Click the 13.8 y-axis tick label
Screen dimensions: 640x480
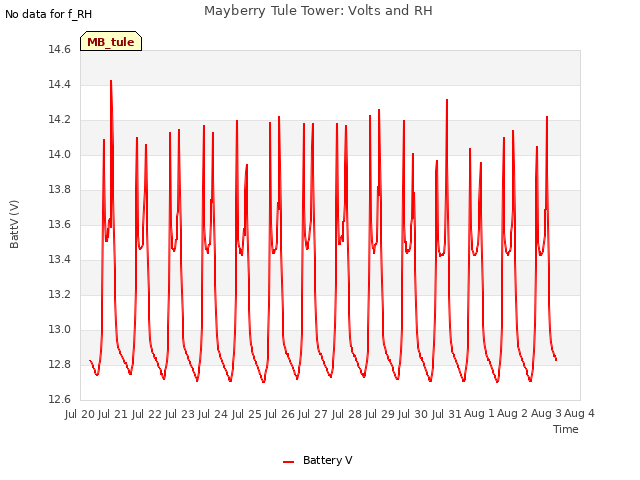click(x=59, y=190)
